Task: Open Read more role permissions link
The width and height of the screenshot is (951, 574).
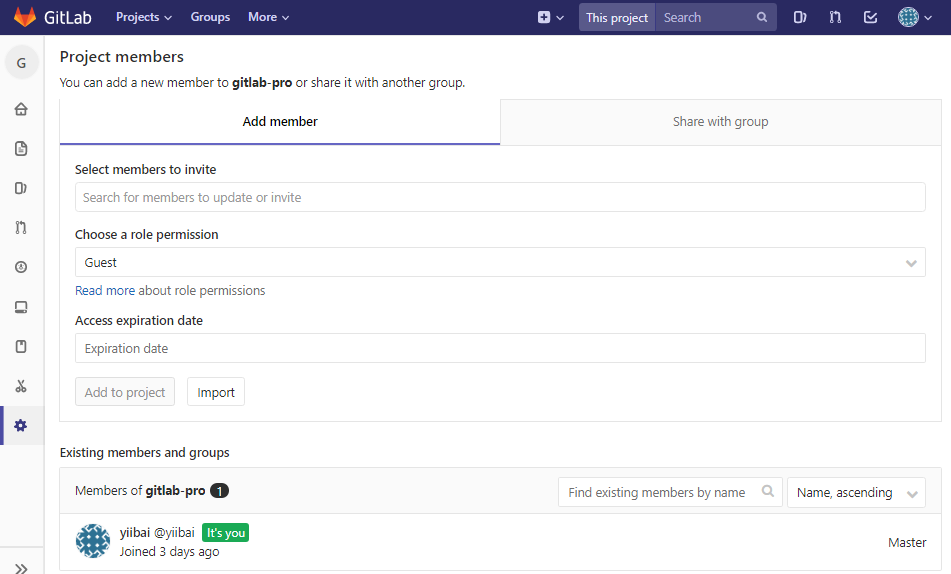Action: [105, 291]
